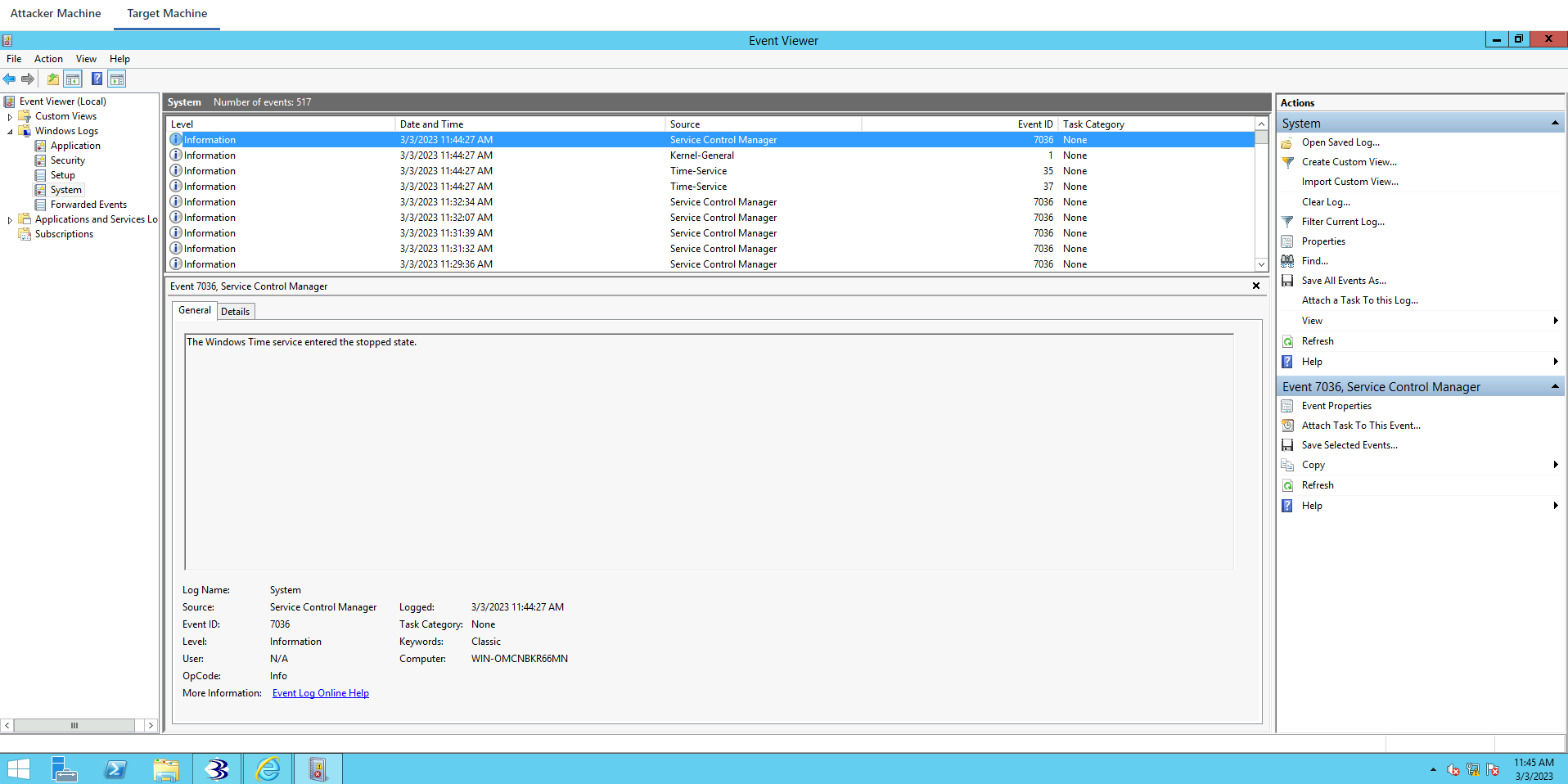Collapse the Windows Logs tree node
Viewport: 1568px width, 784px height.
click(10, 132)
